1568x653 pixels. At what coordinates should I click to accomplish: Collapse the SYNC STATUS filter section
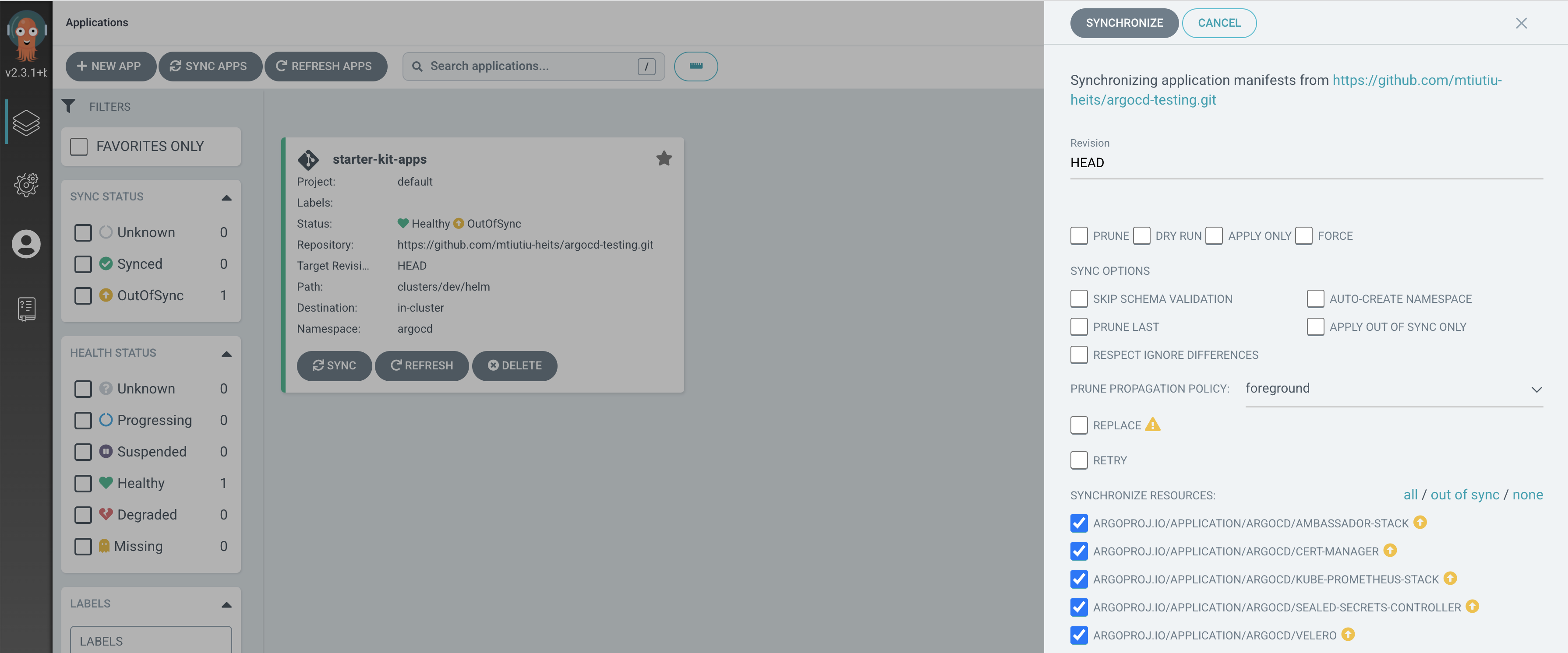(x=226, y=197)
